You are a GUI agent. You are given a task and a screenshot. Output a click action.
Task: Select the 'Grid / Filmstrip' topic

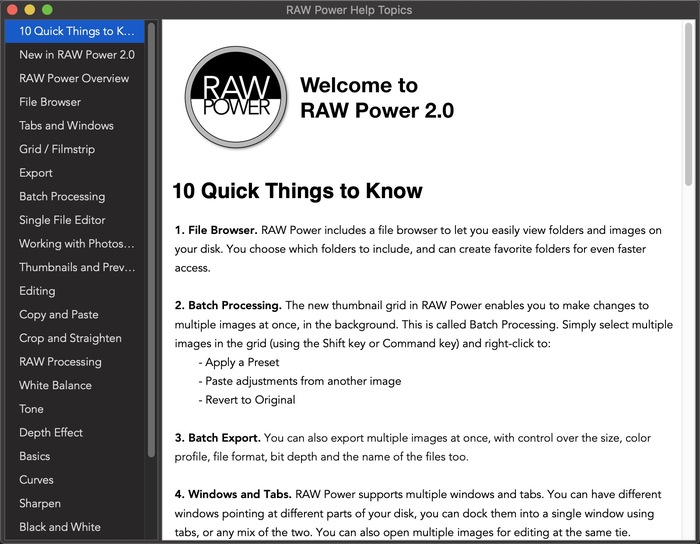75,149
